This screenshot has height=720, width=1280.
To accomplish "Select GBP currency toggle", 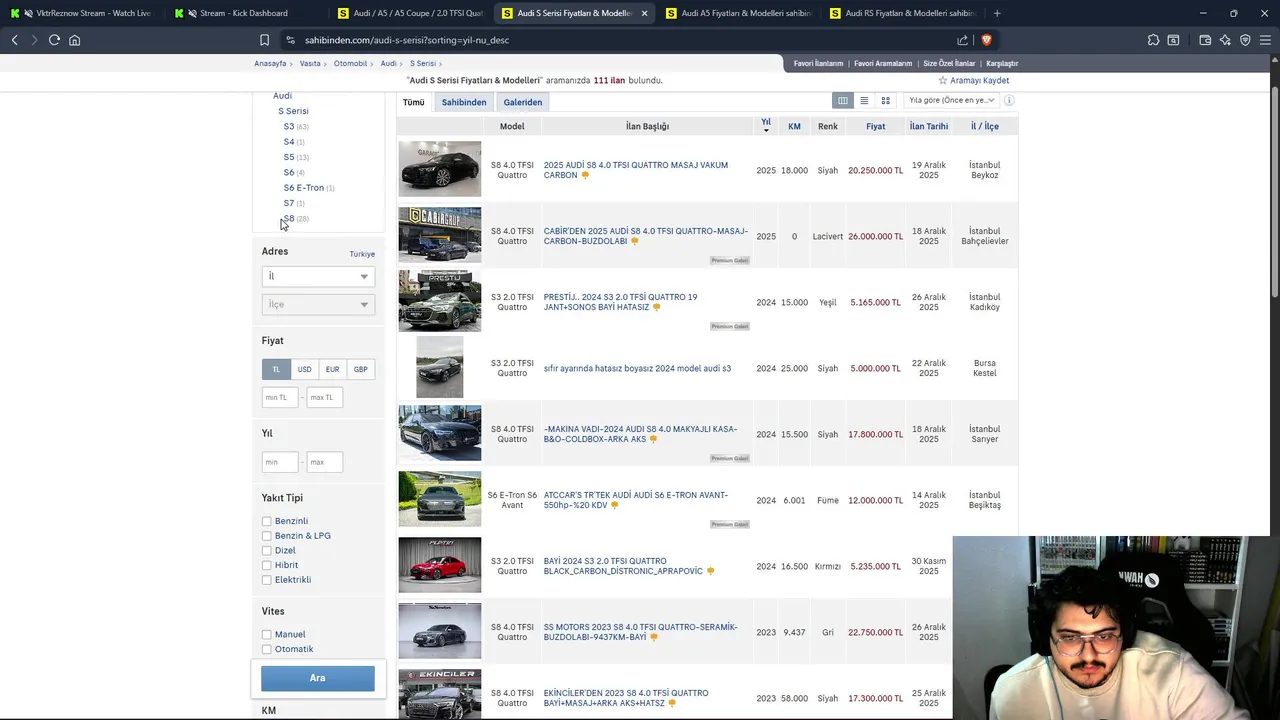I will point(360,369).
